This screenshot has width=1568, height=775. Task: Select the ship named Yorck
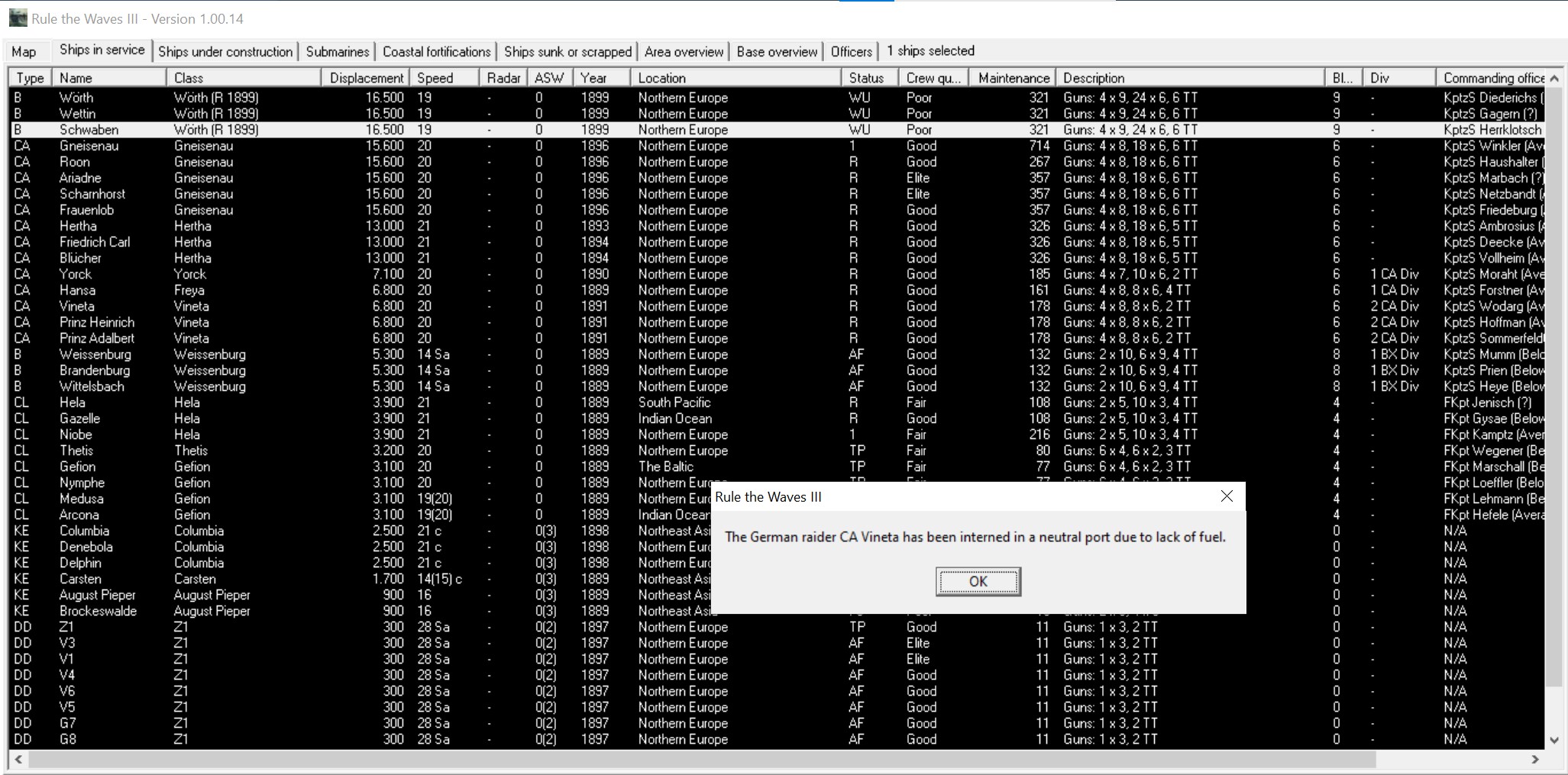point(776,274)
